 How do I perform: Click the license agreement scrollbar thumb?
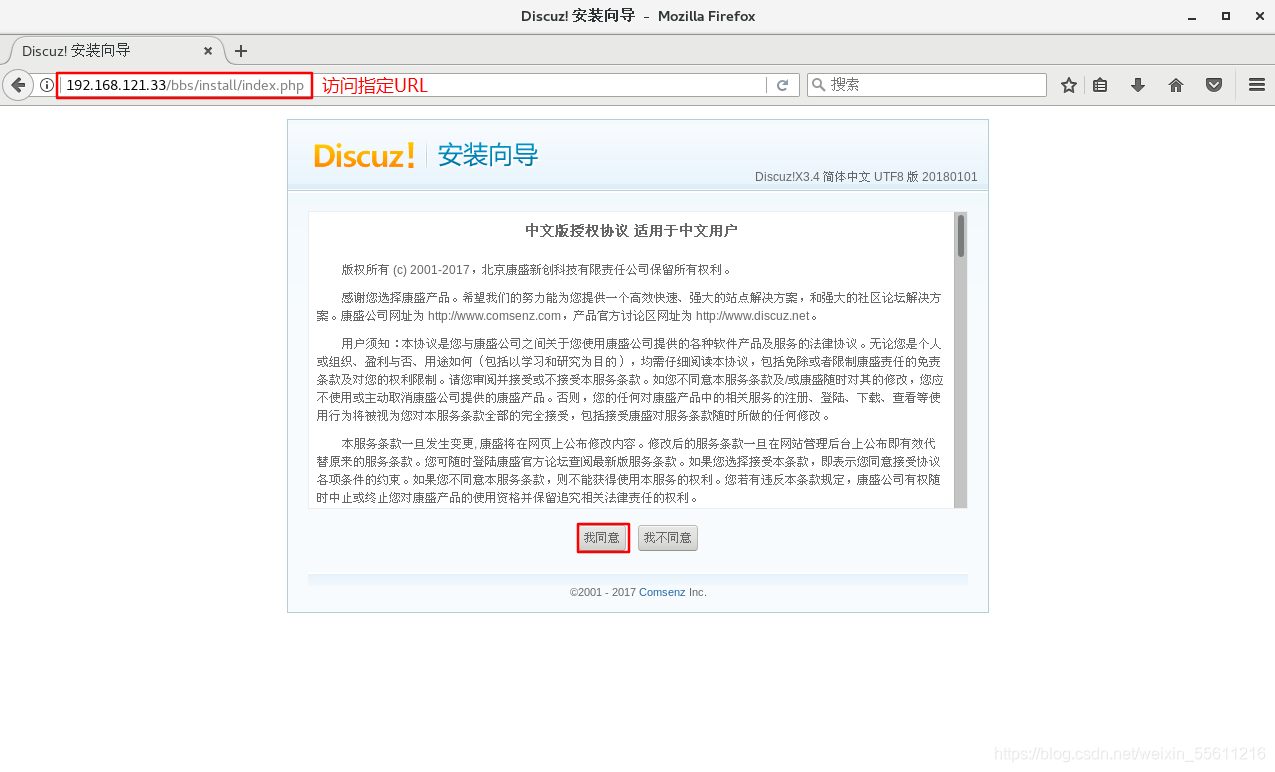(x=961, y=236)
